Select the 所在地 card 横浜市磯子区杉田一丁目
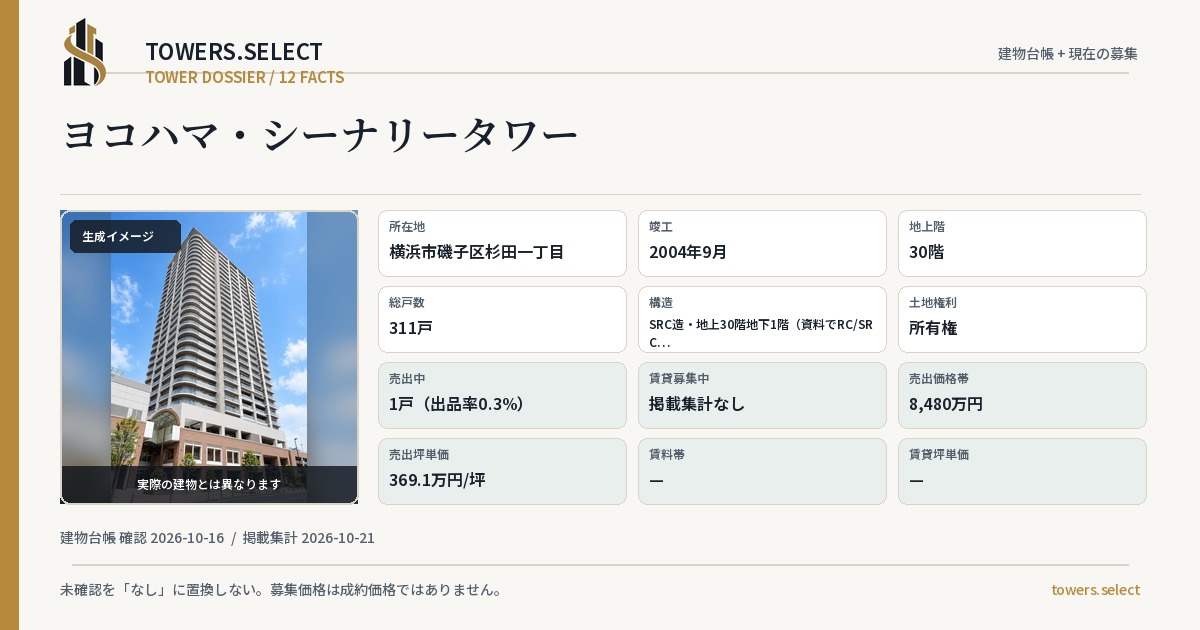Image resolution: width=1200 pixels, height=630 pixels. pyautogui.click(x=502, y=243)
